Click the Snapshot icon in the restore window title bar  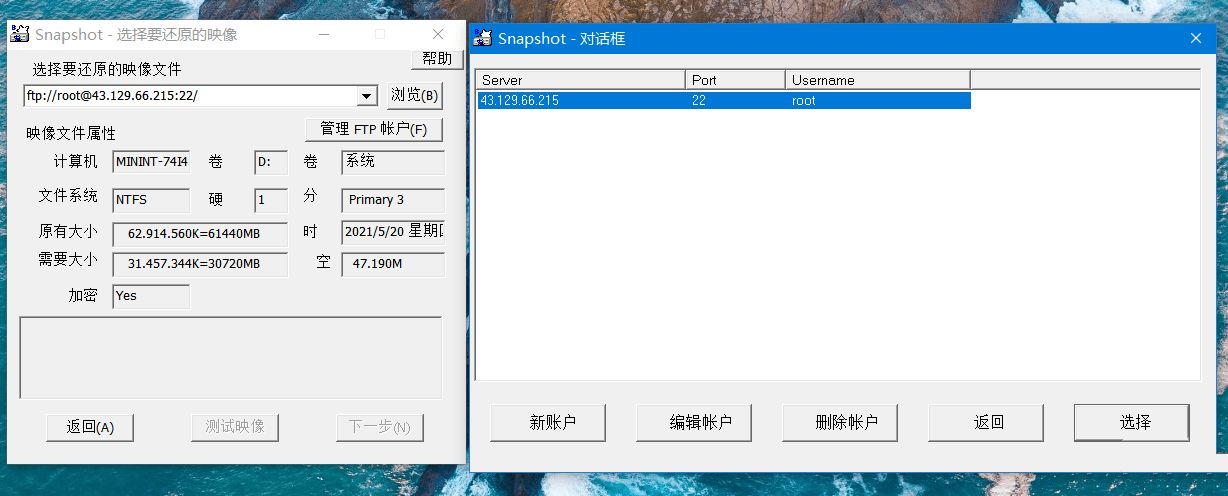click(19, 35)
